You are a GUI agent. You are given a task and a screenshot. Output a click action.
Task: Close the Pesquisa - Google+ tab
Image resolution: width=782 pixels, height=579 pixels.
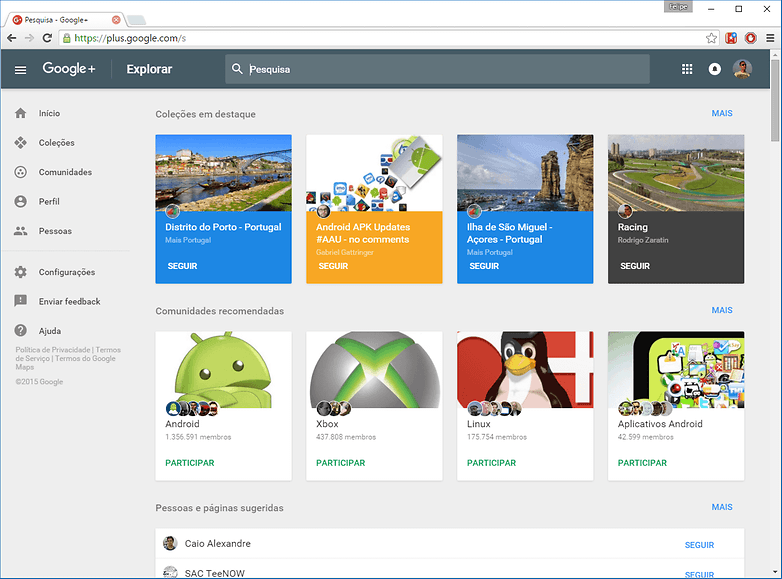116,20
